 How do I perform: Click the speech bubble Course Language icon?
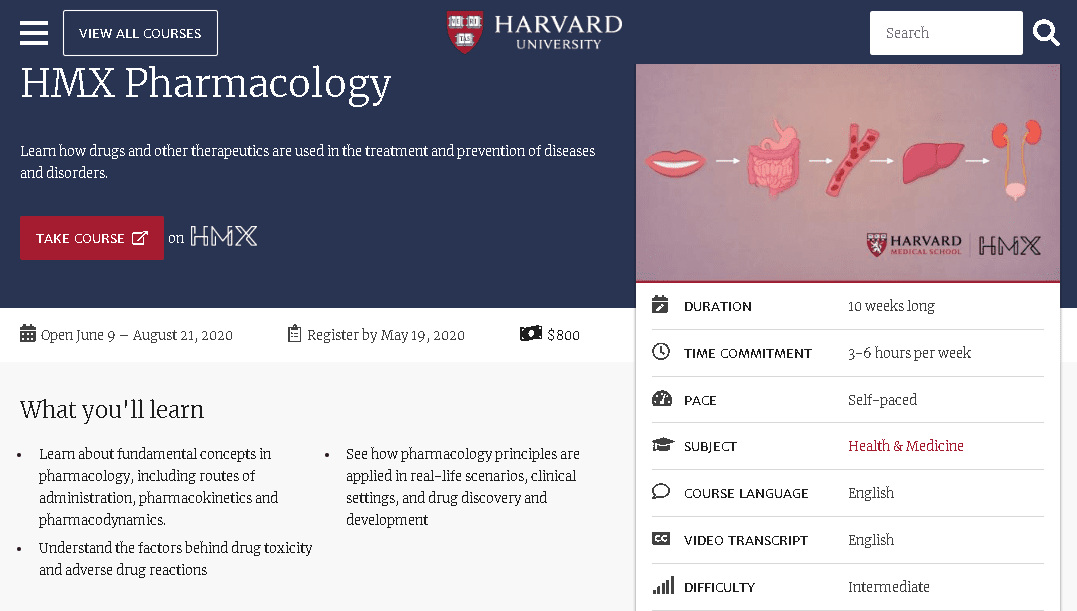pyautogui.click(x=661, y=492)
